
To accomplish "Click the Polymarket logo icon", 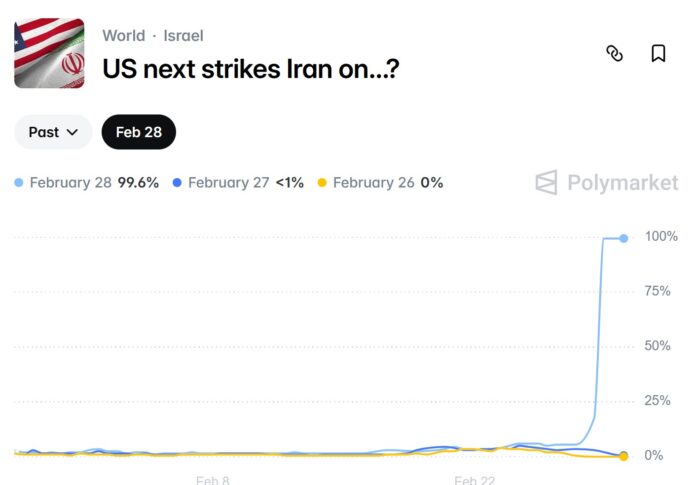I will coord(546,182).
